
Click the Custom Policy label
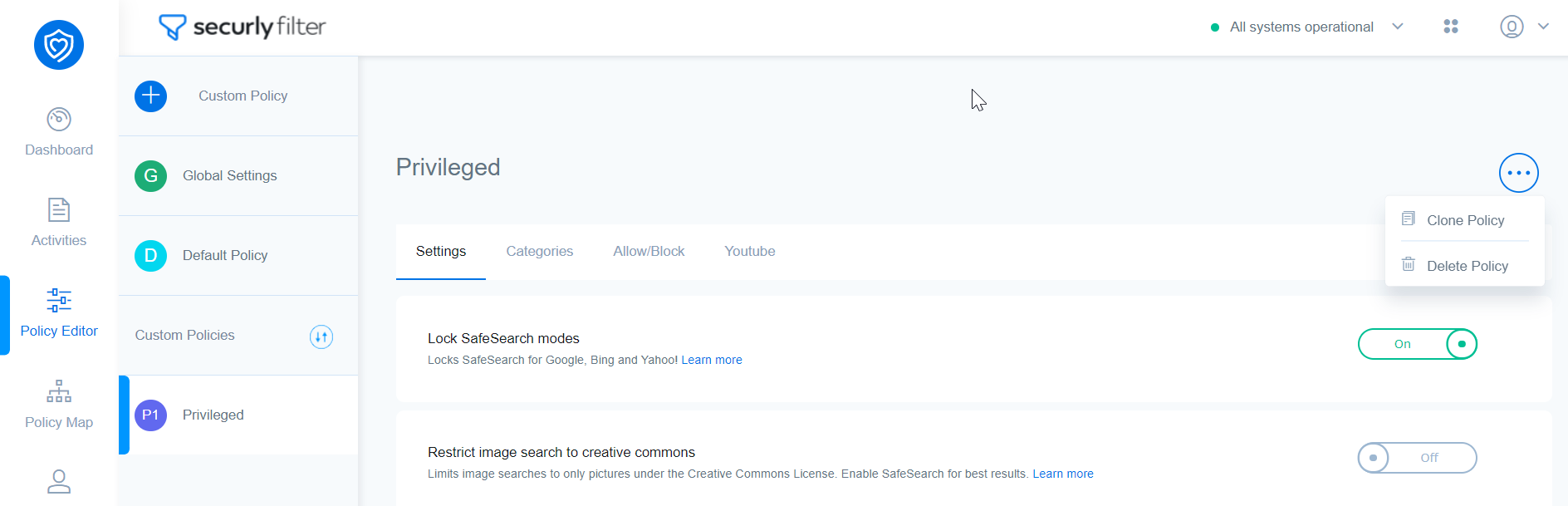pyautogui.click(x=243, y=96)
